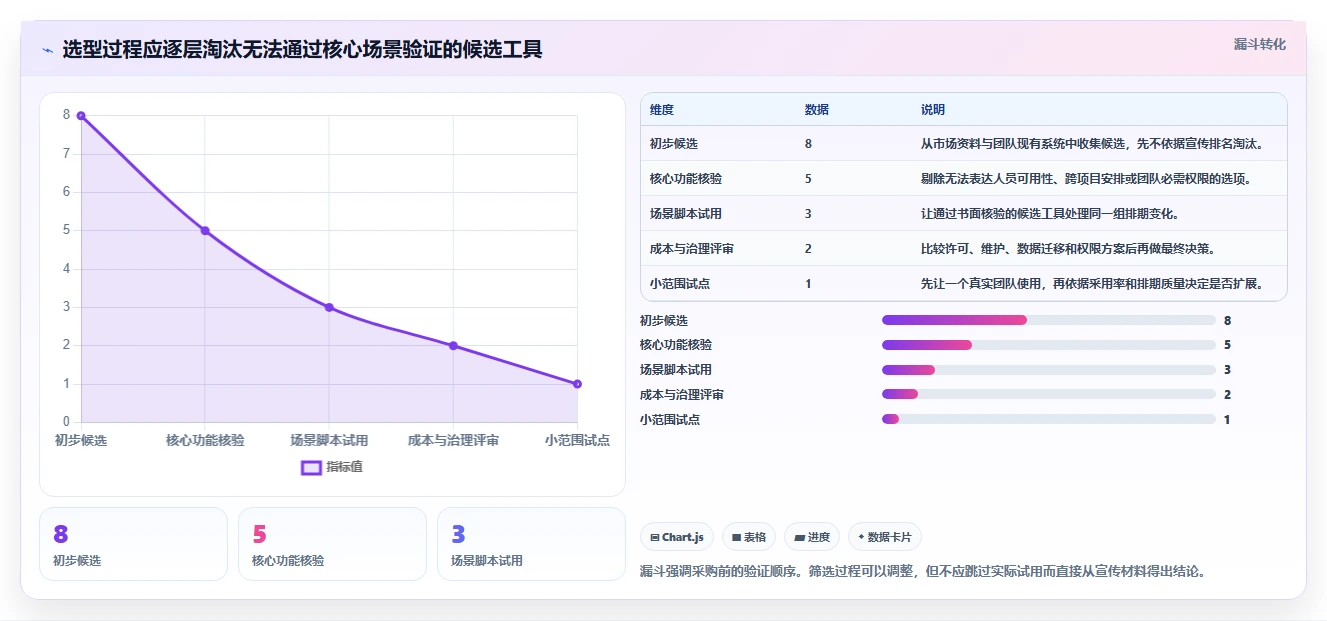Click chart data point for 初步候选
The width and height of the screenshot is (1327, 621).
(81, 115)
